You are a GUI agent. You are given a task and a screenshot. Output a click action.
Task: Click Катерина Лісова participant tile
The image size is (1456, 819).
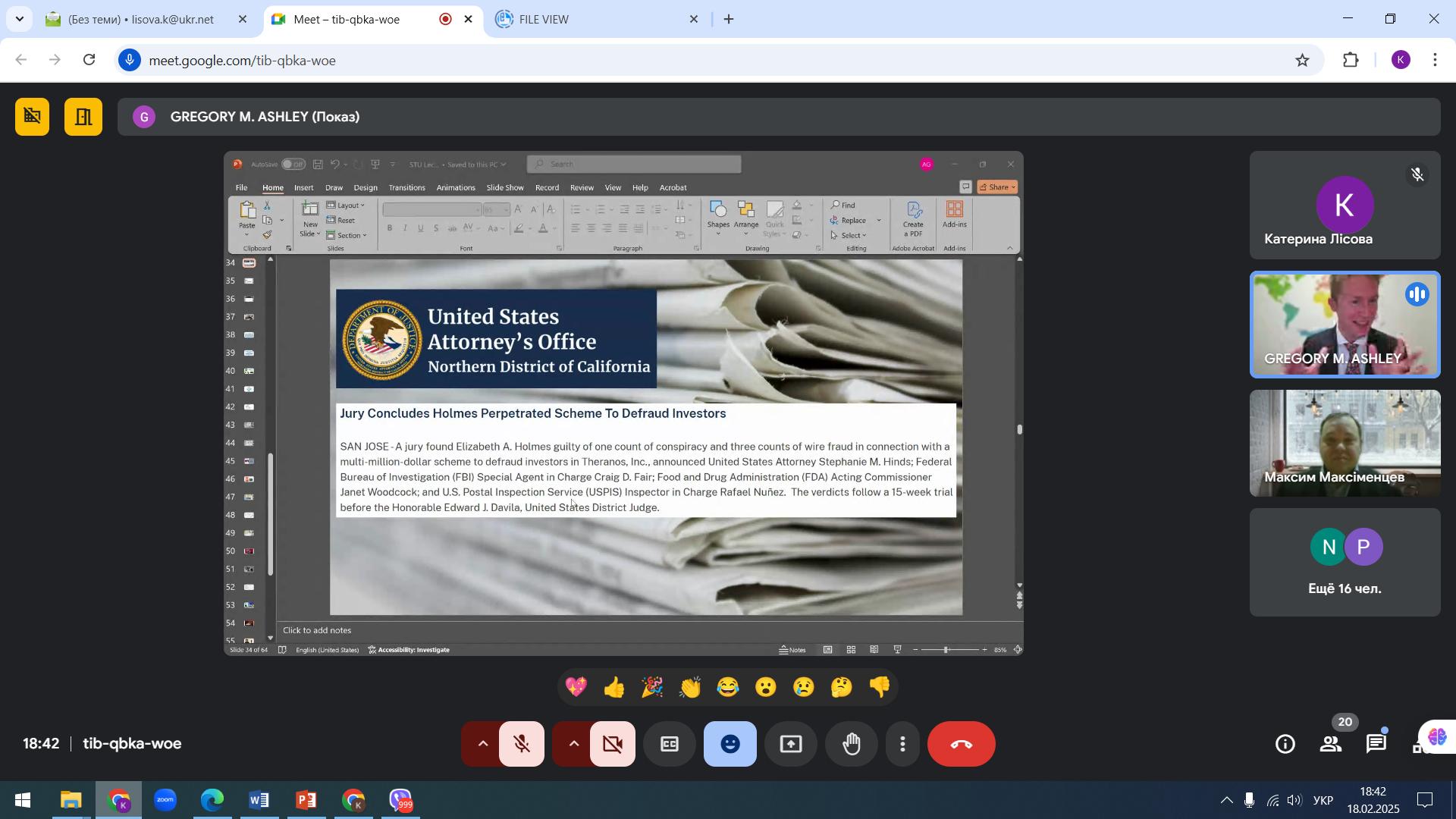click(1345, 206)
